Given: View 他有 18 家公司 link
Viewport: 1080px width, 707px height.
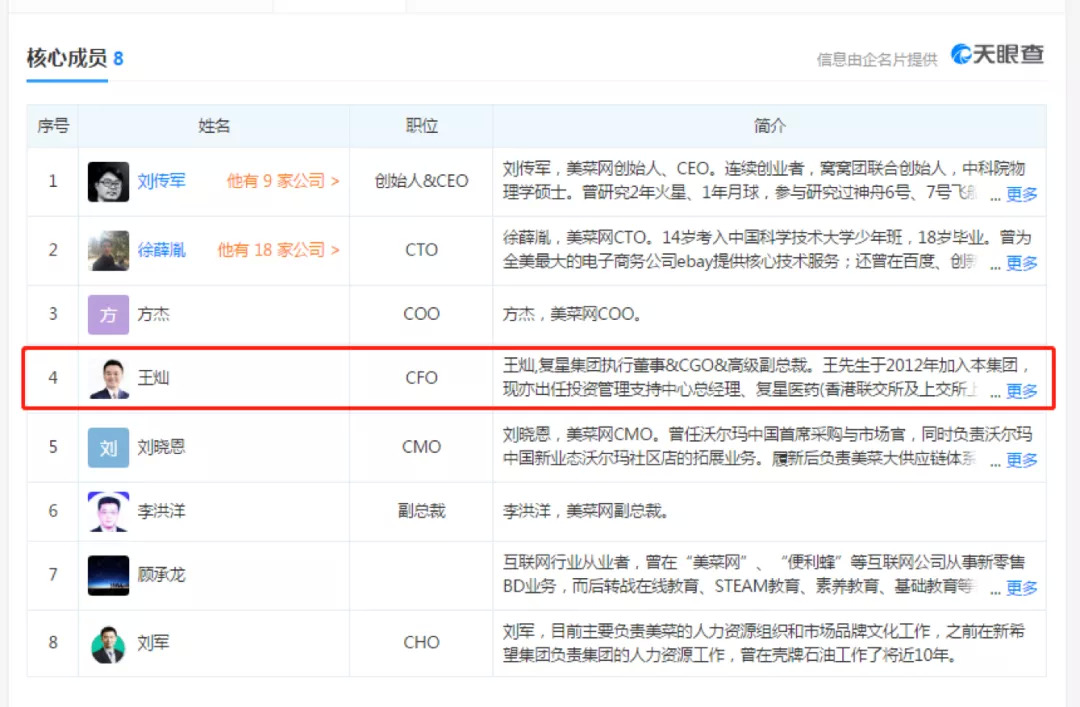Looking at the screenshot, I should (x=278, y=249).
